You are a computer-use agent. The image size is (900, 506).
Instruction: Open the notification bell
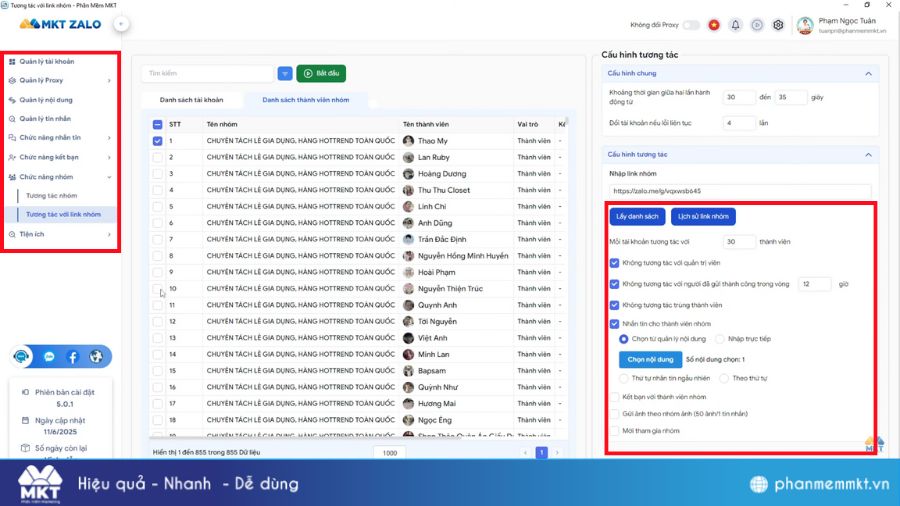click(735, 25)
